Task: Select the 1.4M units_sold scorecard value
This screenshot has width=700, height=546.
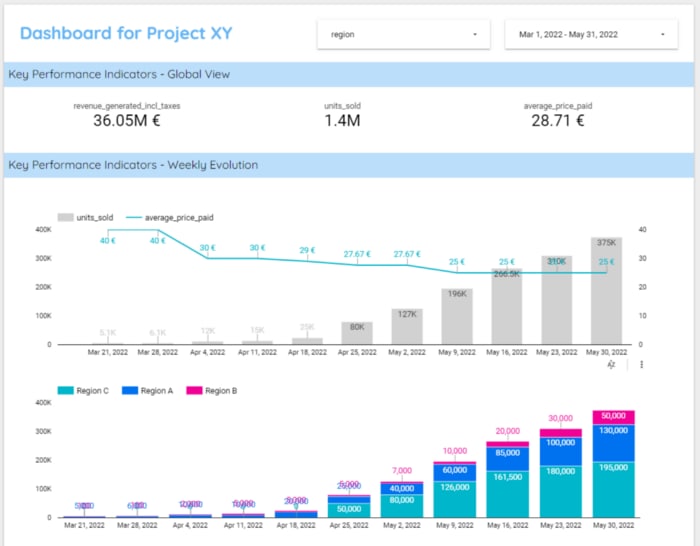Action: (342, 121)
